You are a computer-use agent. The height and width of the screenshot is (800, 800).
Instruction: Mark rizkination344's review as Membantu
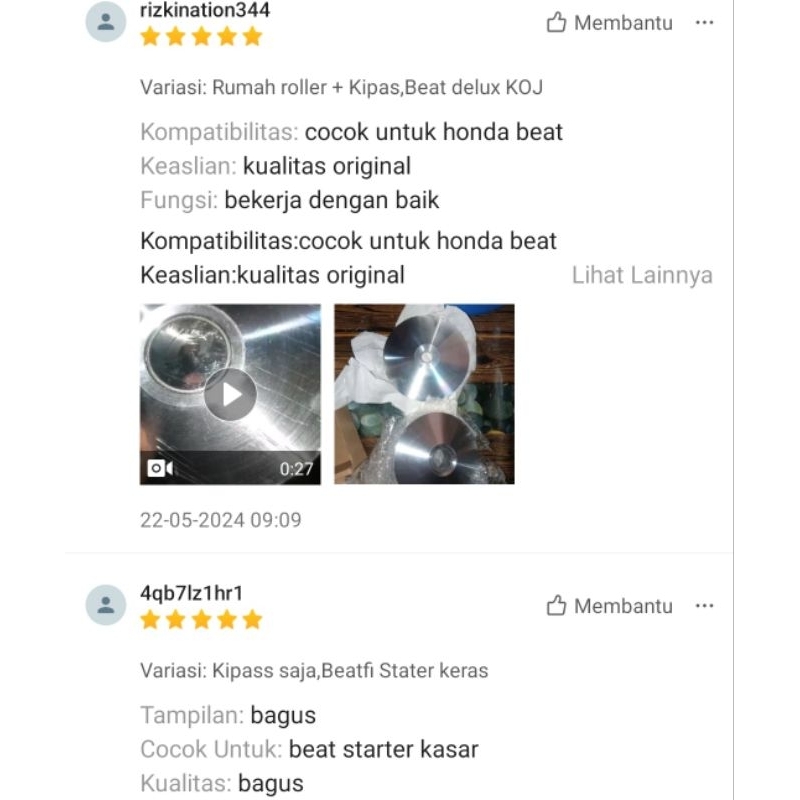coord(610,23)
